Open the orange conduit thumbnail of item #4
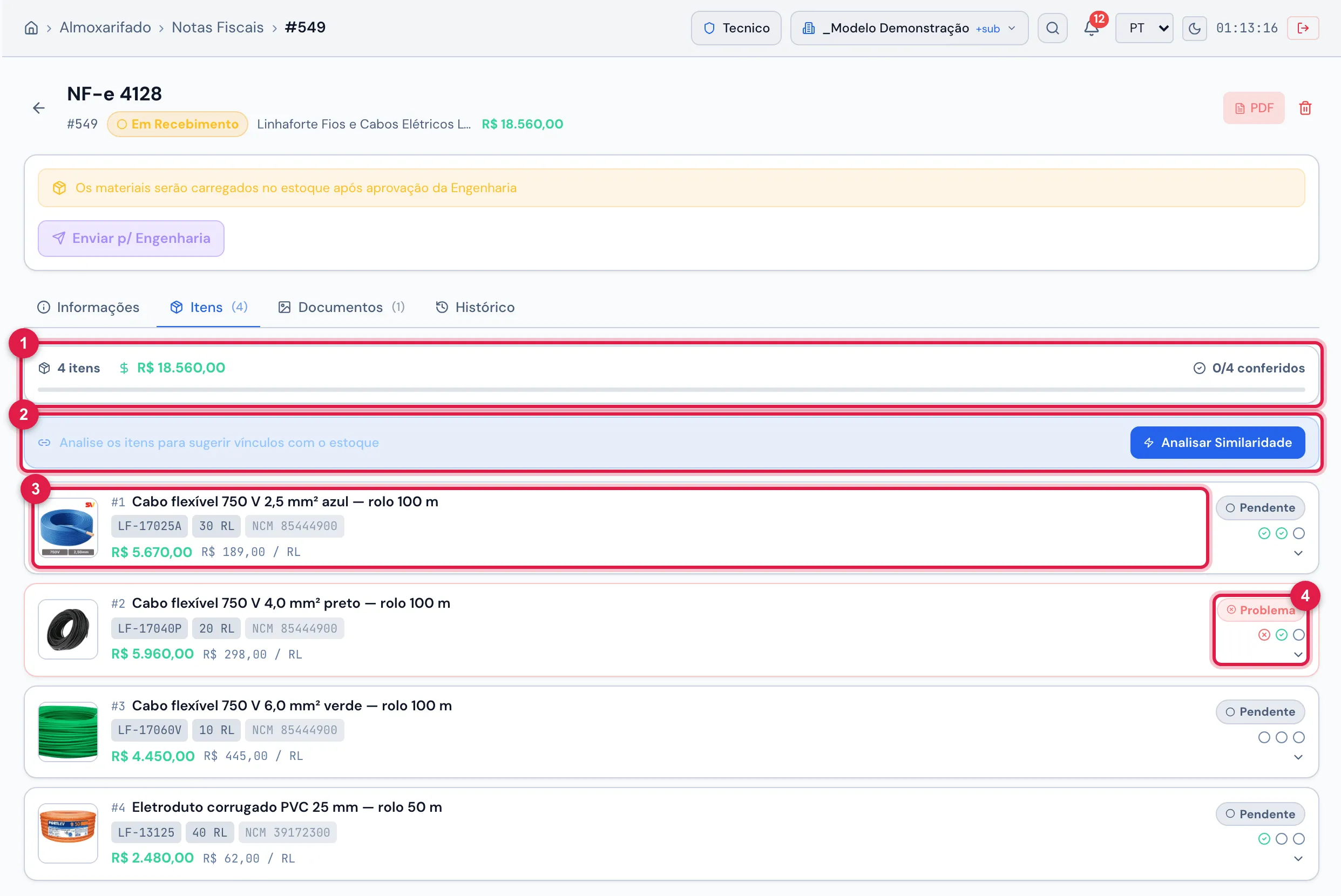The height and width of the screenshot is (896, 1341). tap(68, 833)
